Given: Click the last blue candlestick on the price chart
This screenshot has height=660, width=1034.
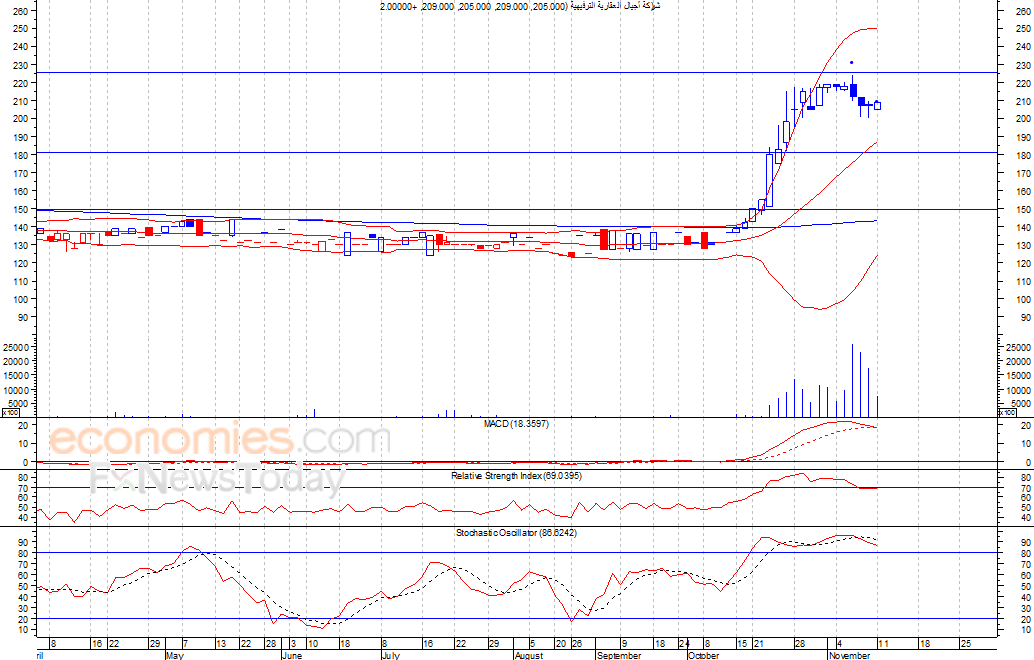Looking at the screenshot, I should (877, 105).
